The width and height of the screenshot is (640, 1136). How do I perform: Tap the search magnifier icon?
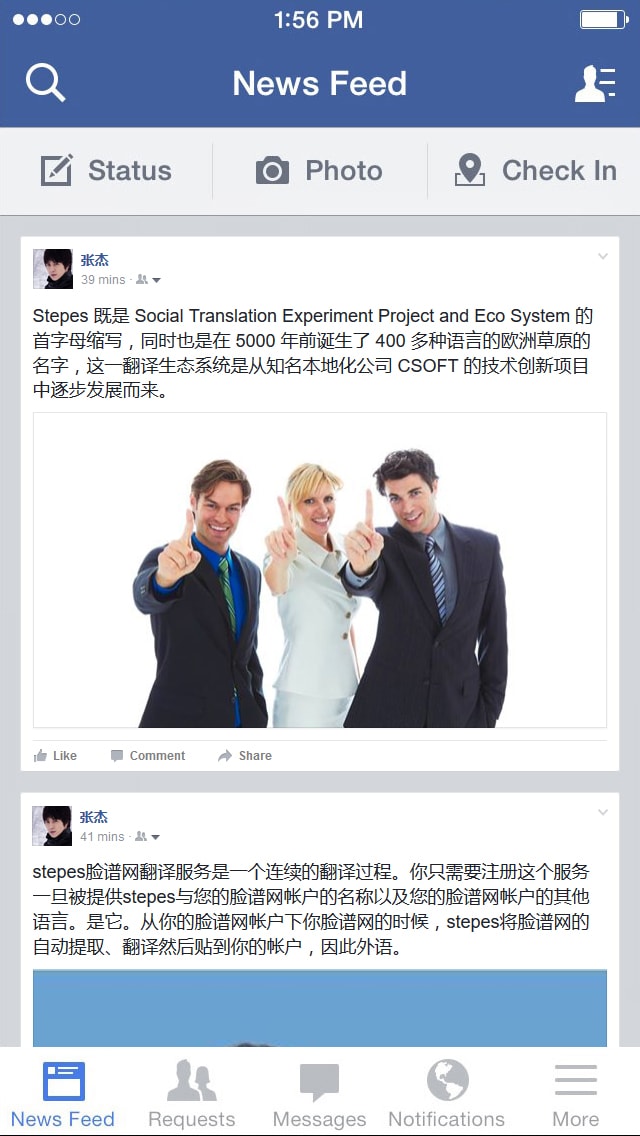[46, 83]
